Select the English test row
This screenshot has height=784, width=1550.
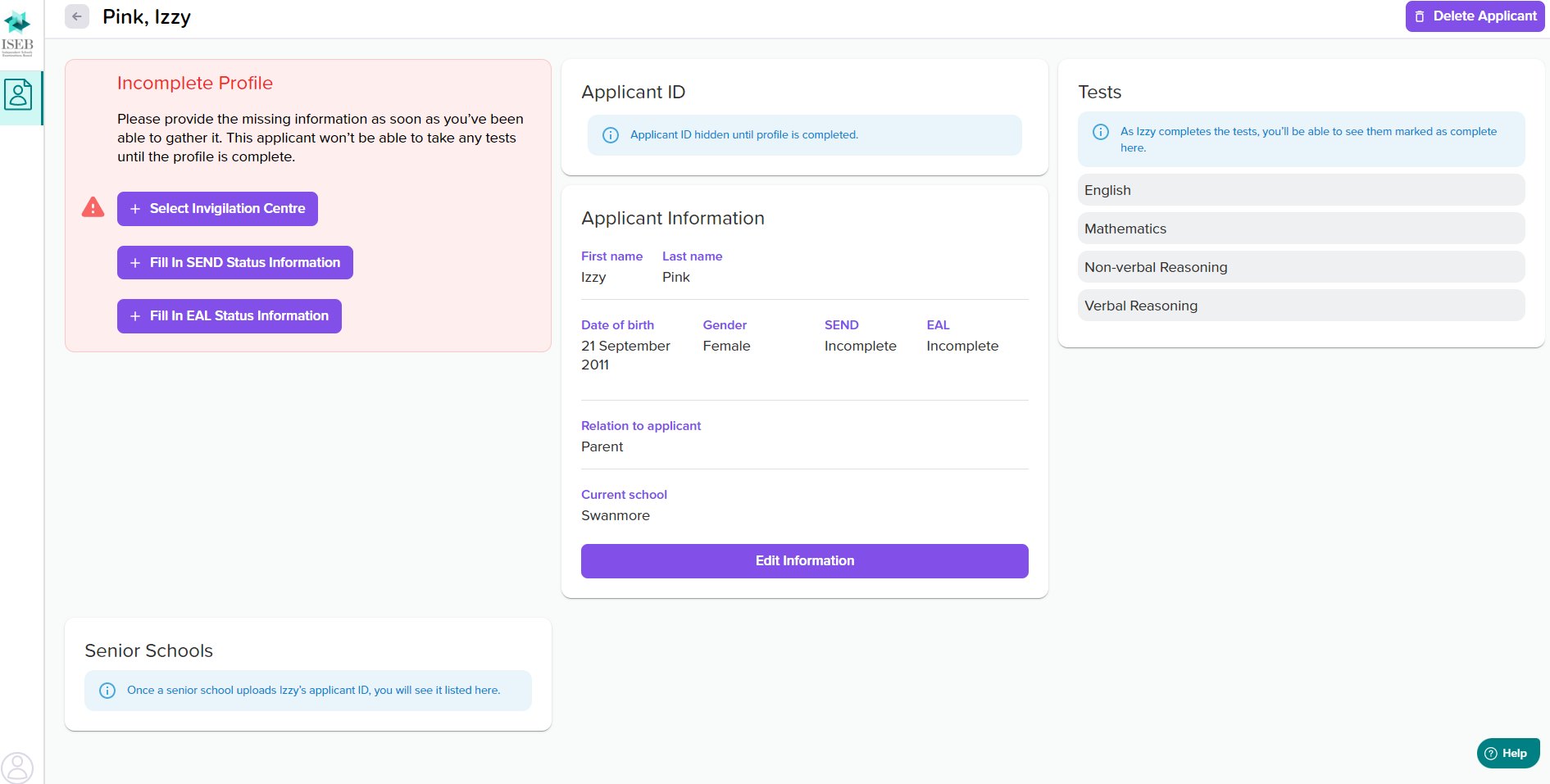(x=1301, y=190)
